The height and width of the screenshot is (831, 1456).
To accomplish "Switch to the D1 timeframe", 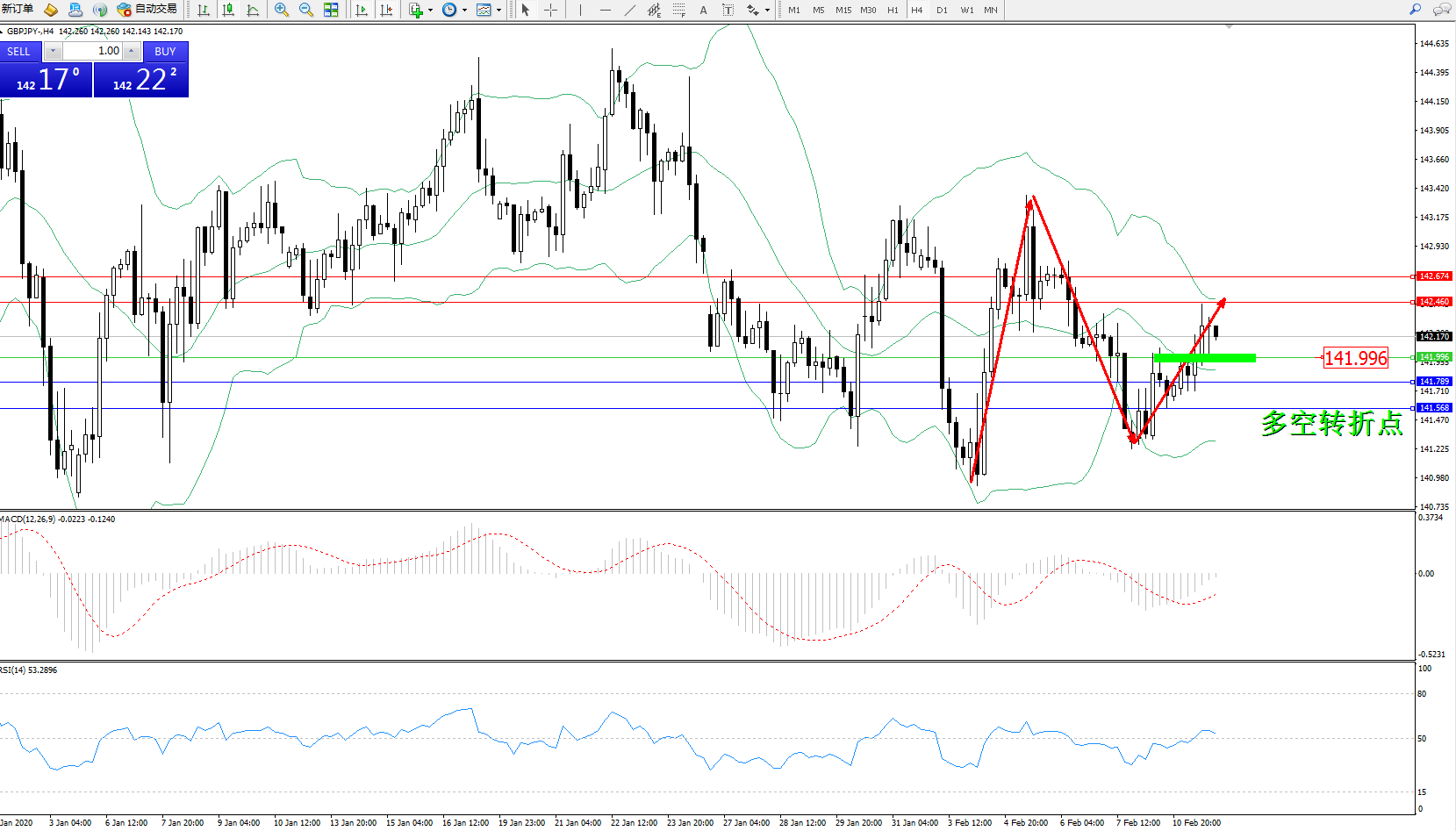I will pos(942,11).
